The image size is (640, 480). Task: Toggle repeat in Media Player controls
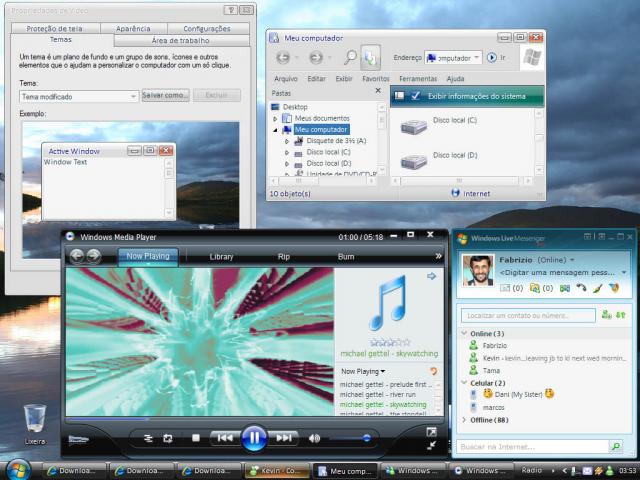point(168,438)
